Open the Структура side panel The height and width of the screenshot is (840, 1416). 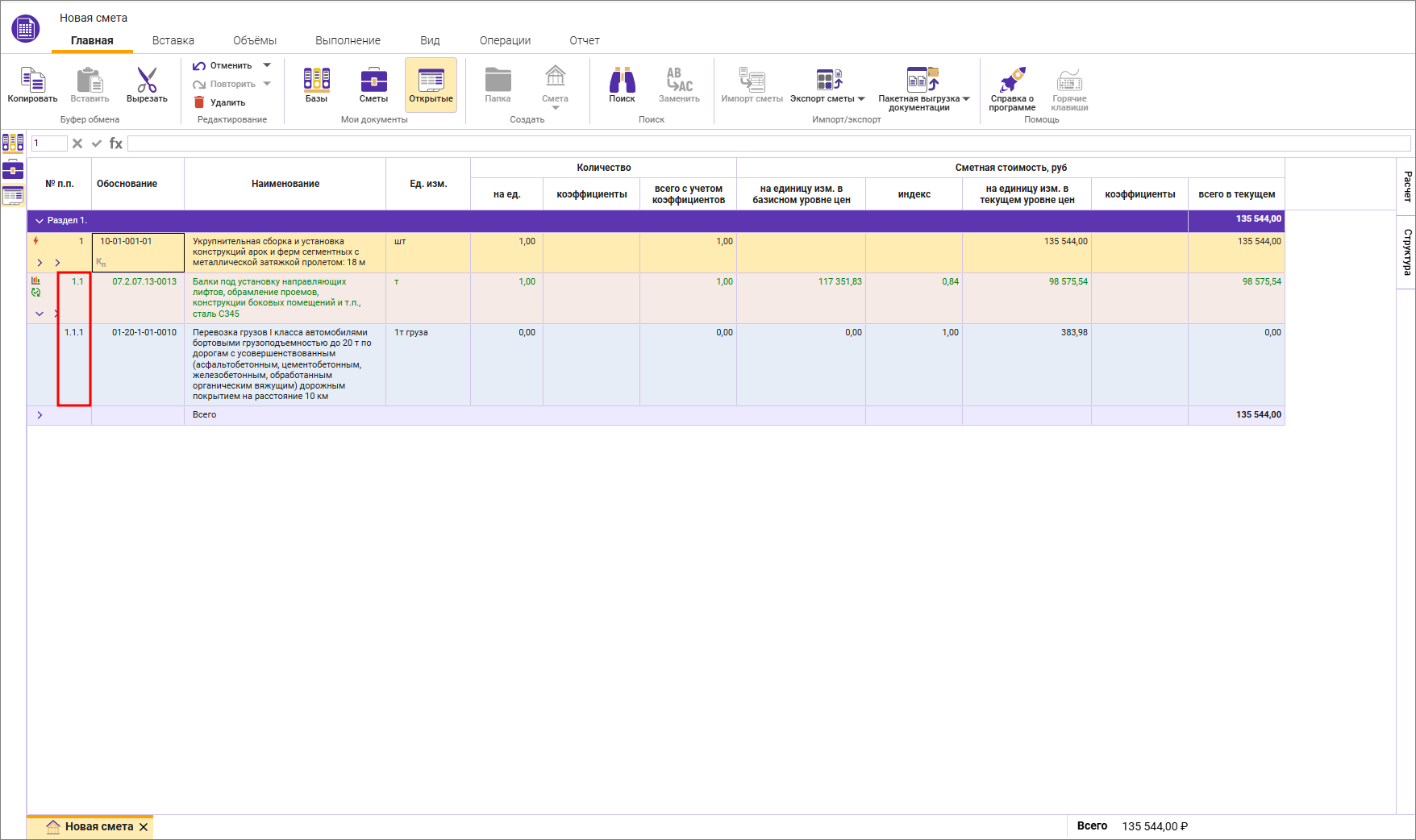point(1407,252)
